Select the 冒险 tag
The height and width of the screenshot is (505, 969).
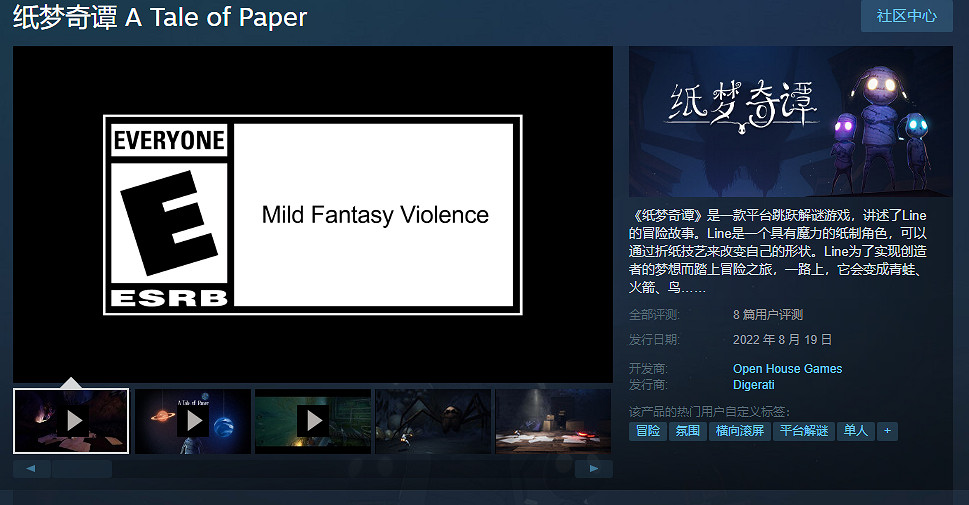648,431
